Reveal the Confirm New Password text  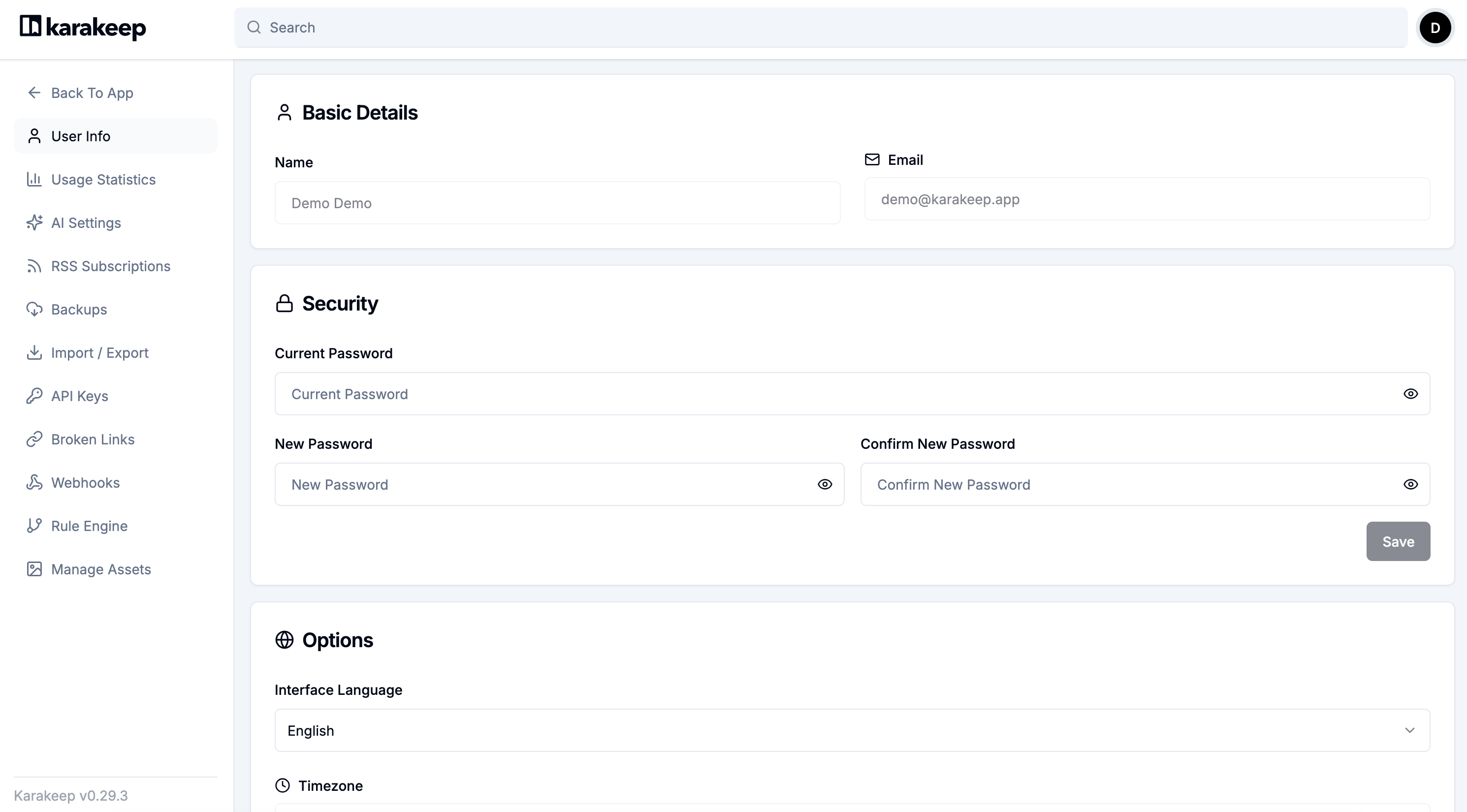coord(1410,485)
